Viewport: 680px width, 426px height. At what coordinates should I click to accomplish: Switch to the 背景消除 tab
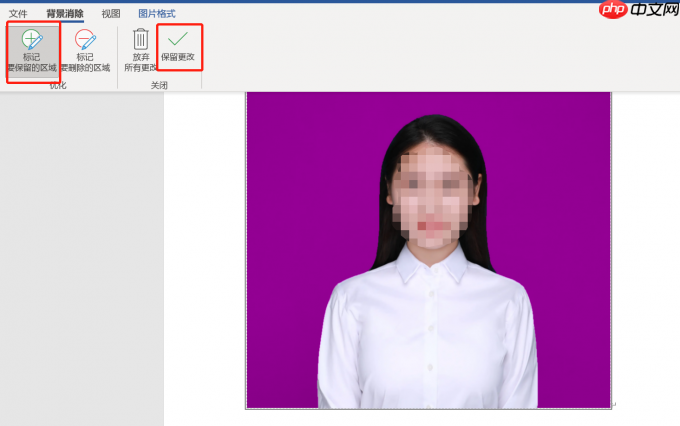tap(65, 14)
